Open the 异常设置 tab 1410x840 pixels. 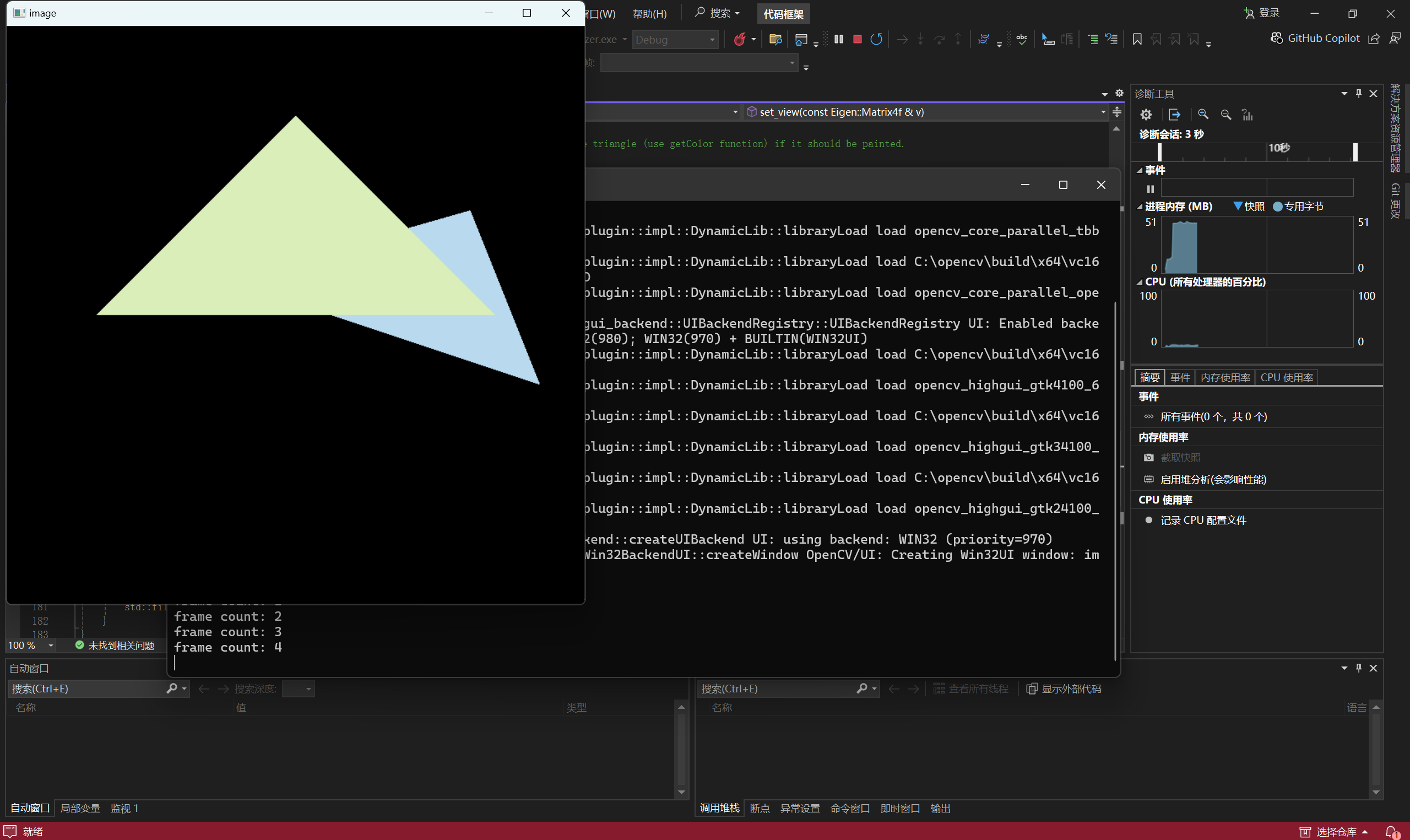(800, 809)
